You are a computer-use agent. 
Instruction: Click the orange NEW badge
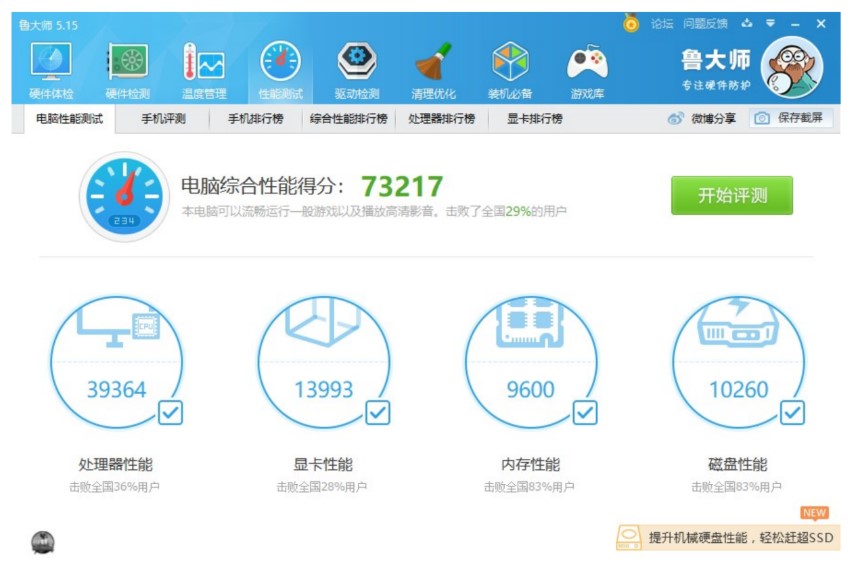click(814, 513)
